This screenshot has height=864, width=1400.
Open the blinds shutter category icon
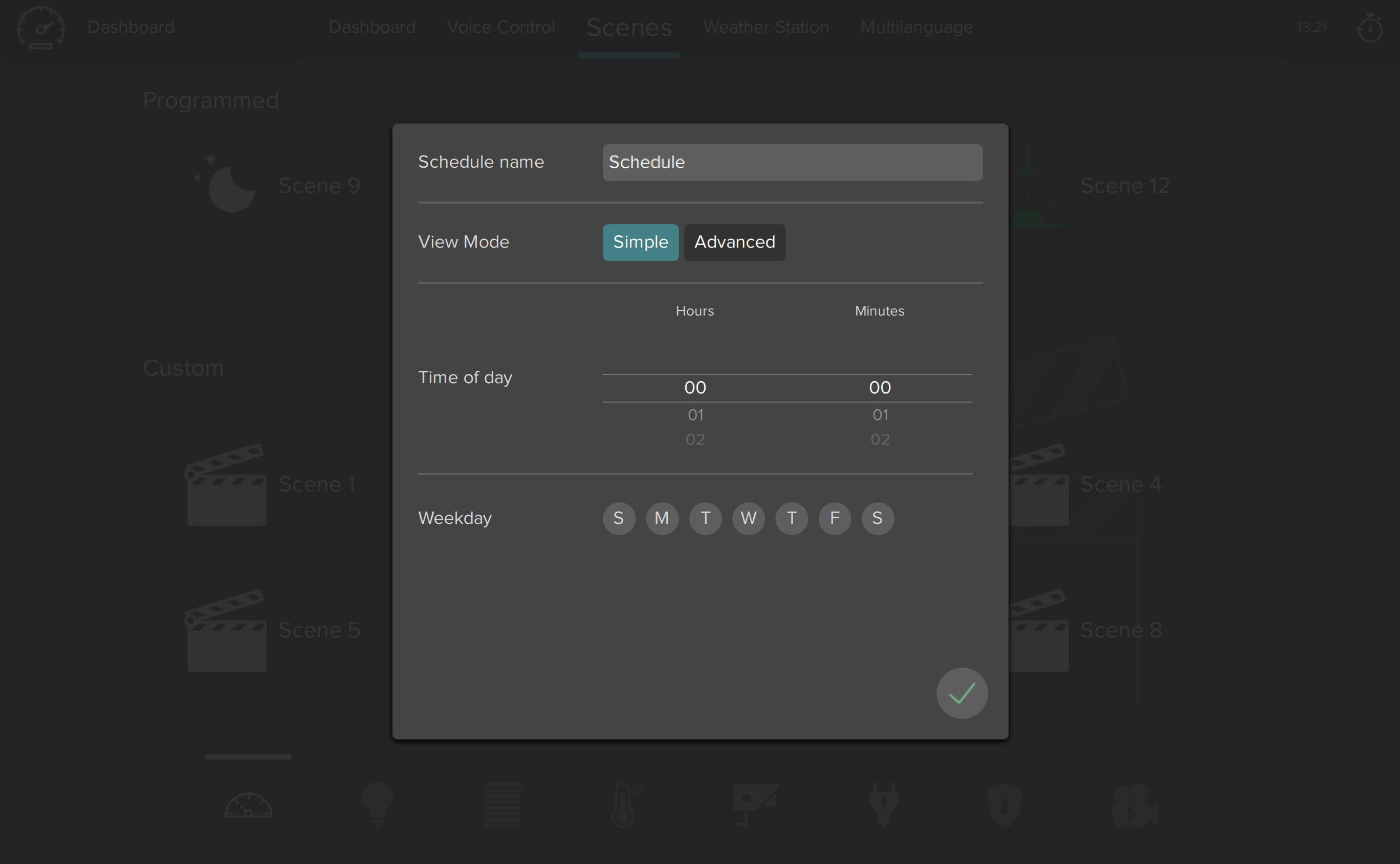[x=501, y=805]
